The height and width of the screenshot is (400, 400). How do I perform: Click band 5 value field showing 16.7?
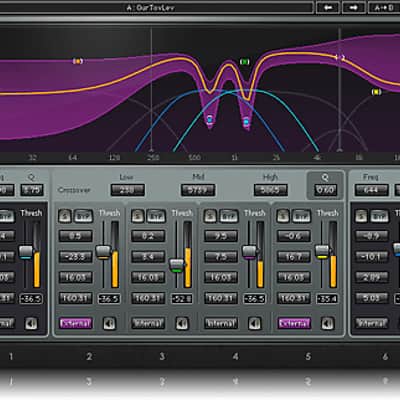[x=294, y=257]
